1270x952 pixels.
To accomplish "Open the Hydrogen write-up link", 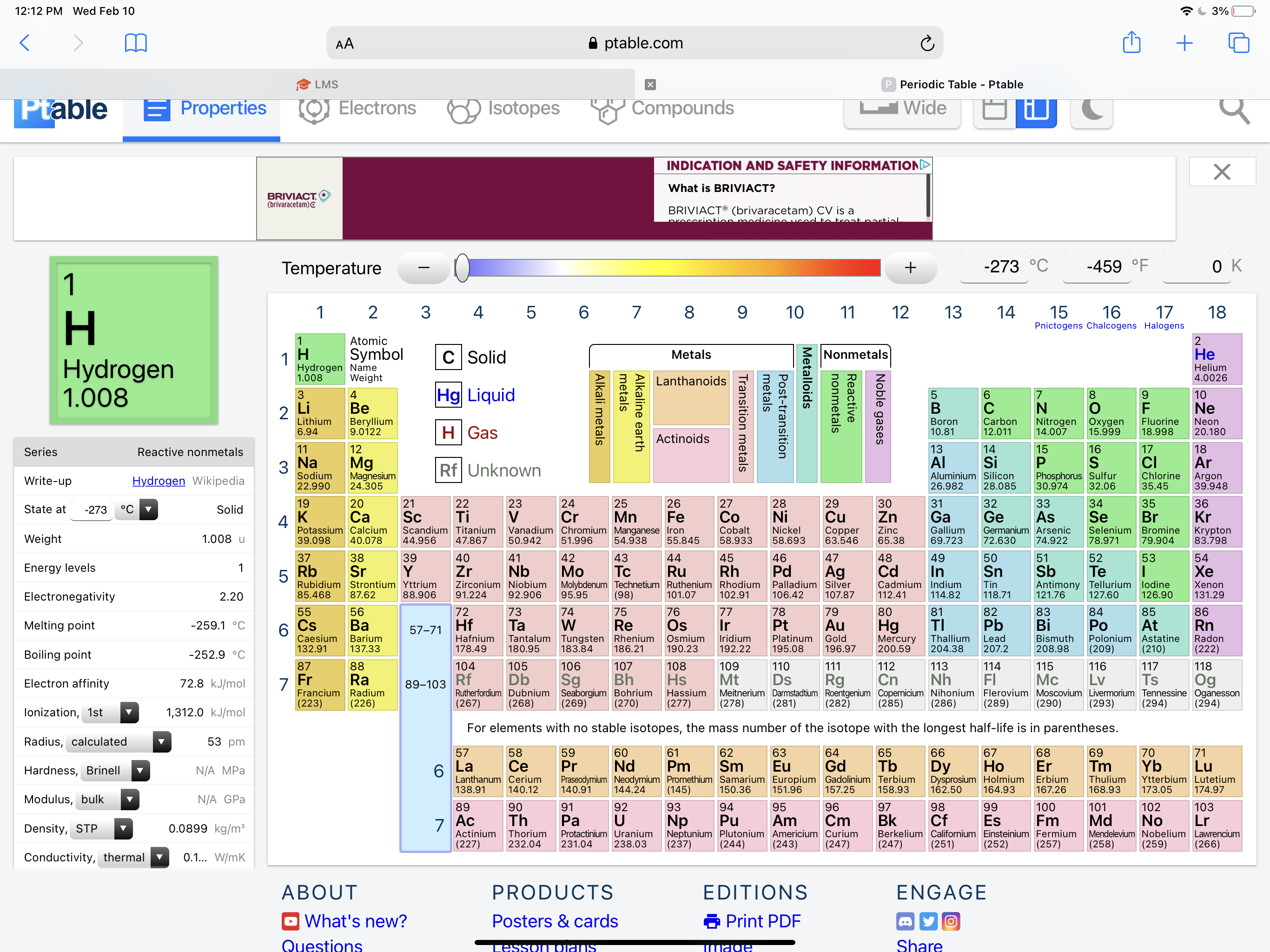I will click(159, 481).
